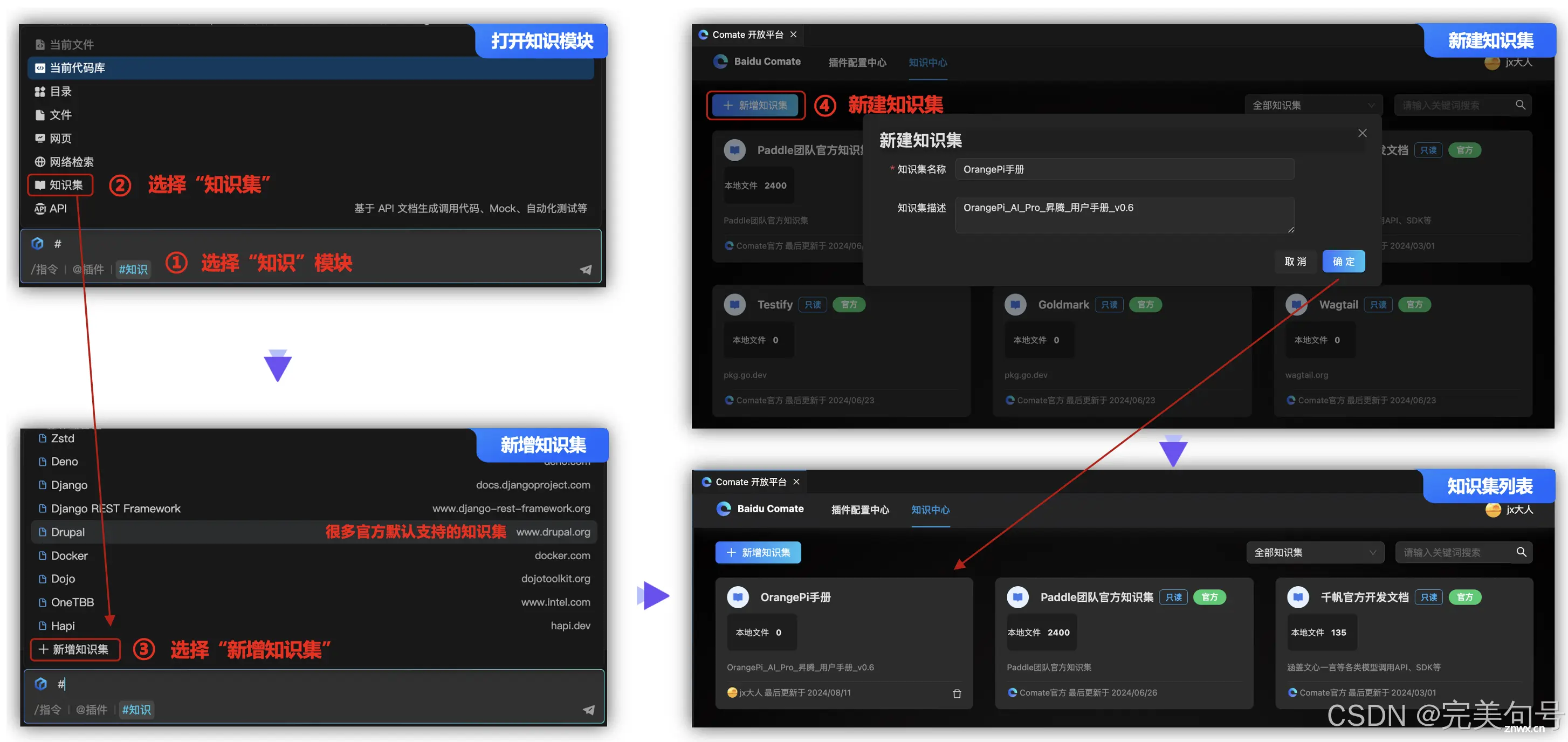
Task: Click 本地文件 2400 on the bottom-right Paddle card
Action: point(1042,633)
